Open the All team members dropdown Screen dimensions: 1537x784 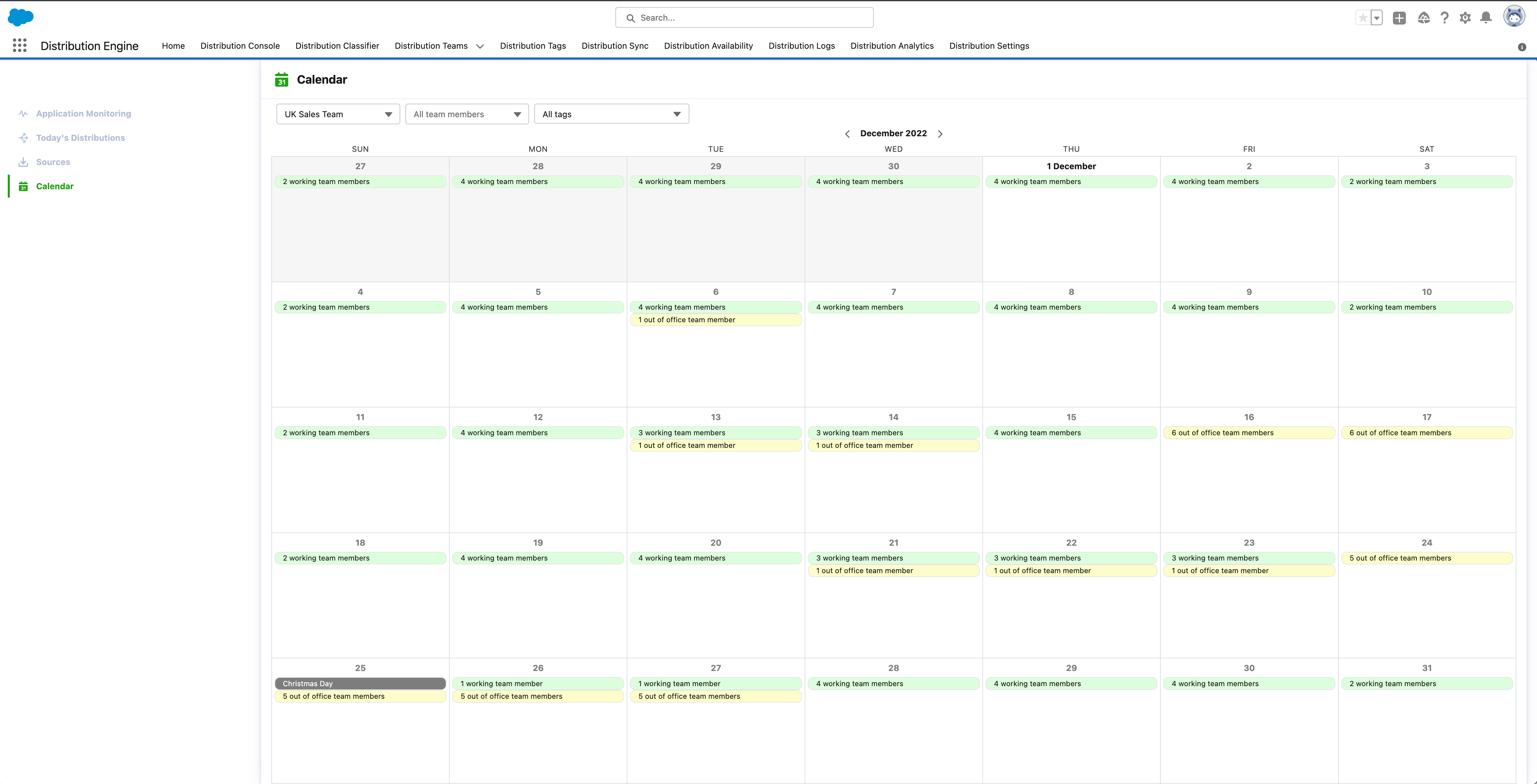coord(467,114)
